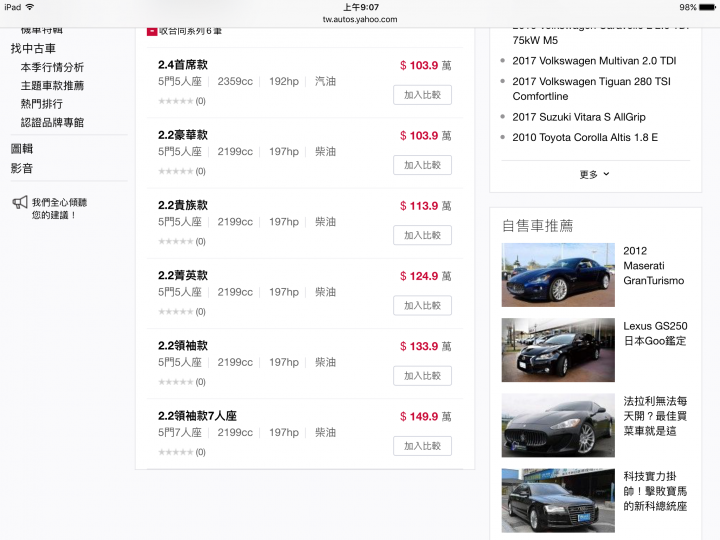
Task: Expand the 更多 chevron in the car list
Action: click(606, 174)
